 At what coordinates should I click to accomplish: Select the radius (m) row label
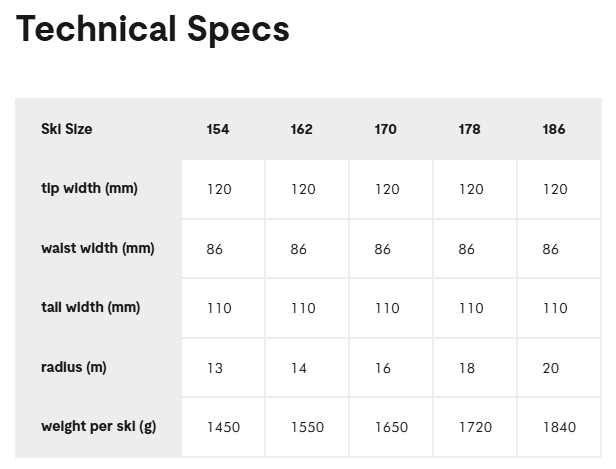[74, 367]
